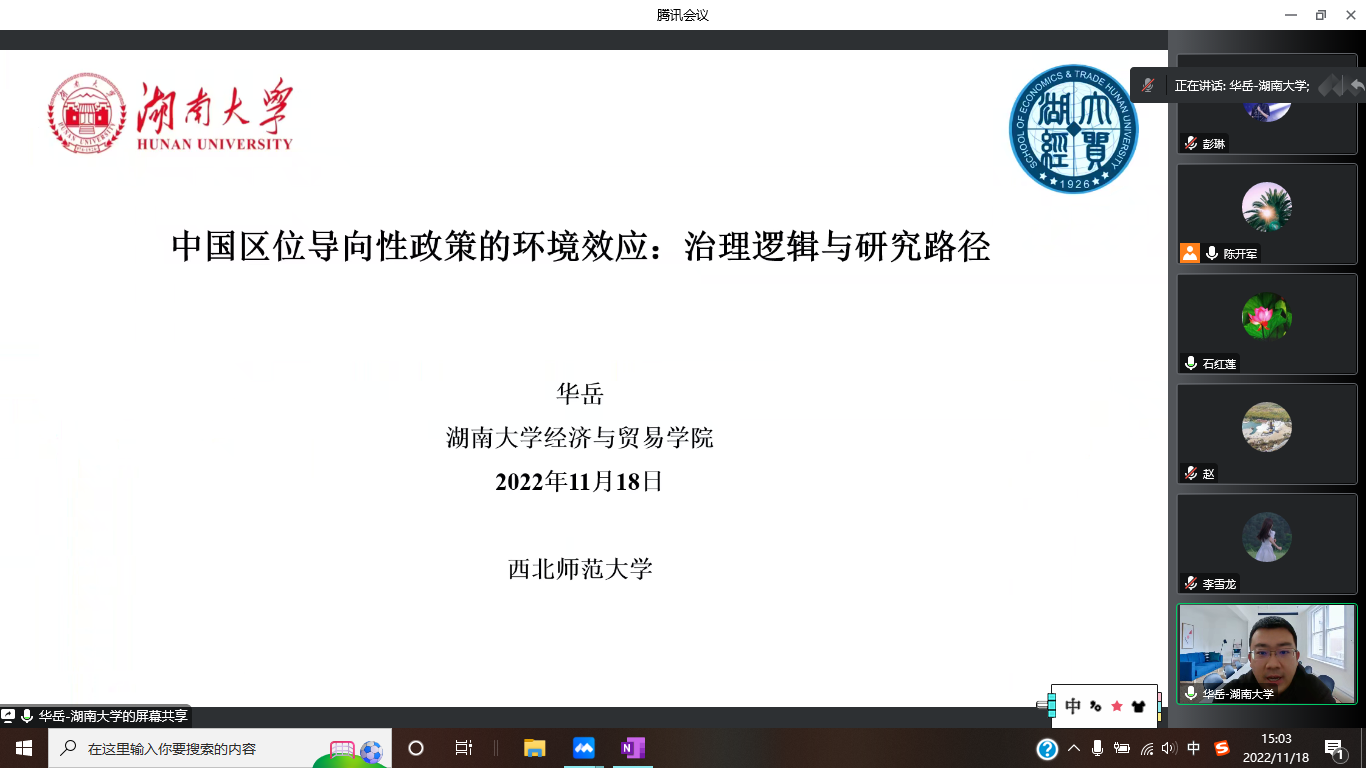
Task: Click the shirt skin icon on IME toolbar
Action: 1138,706
